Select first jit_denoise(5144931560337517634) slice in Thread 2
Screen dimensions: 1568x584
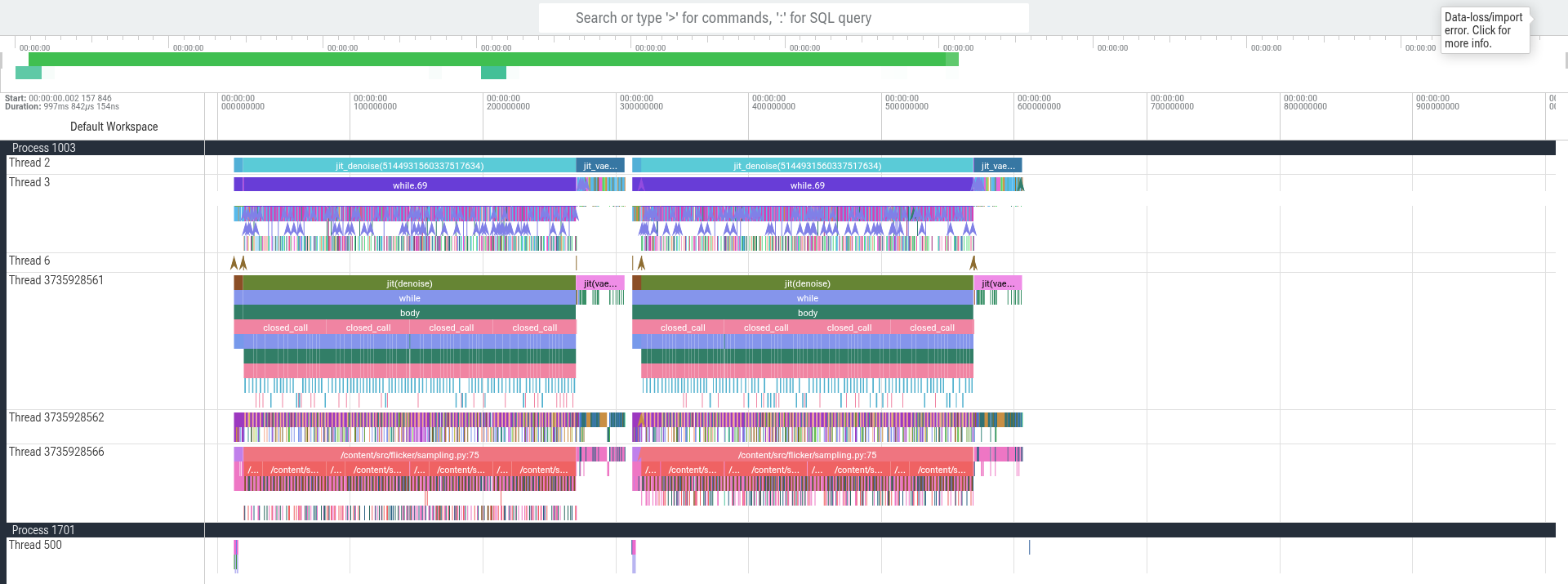[409, 166]
